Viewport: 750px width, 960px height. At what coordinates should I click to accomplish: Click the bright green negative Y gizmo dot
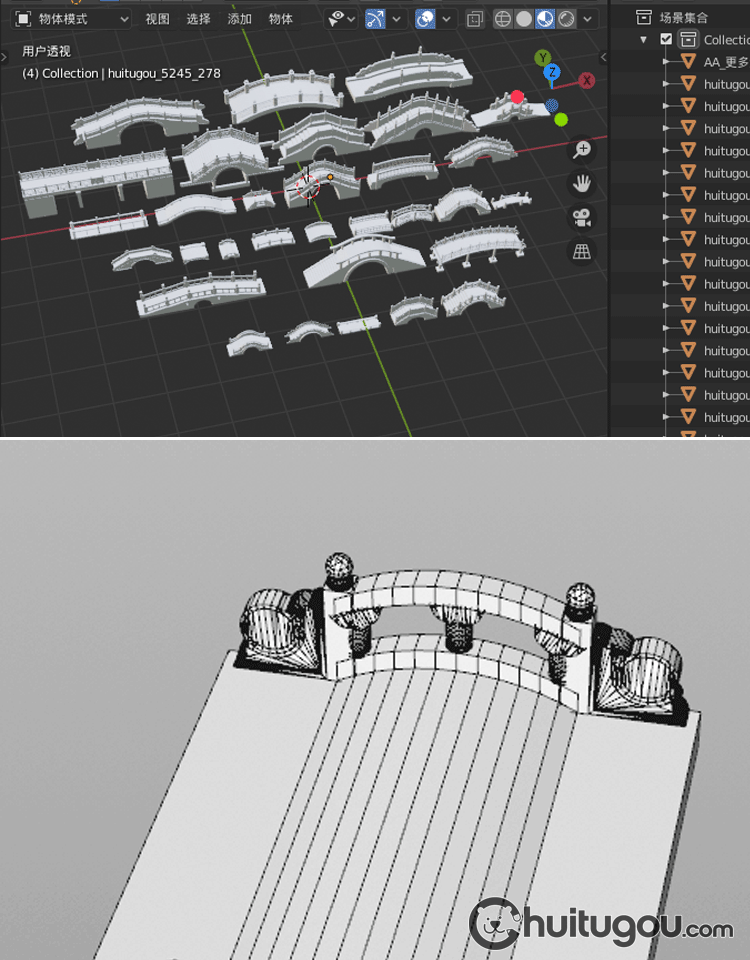tap(561, 119)
